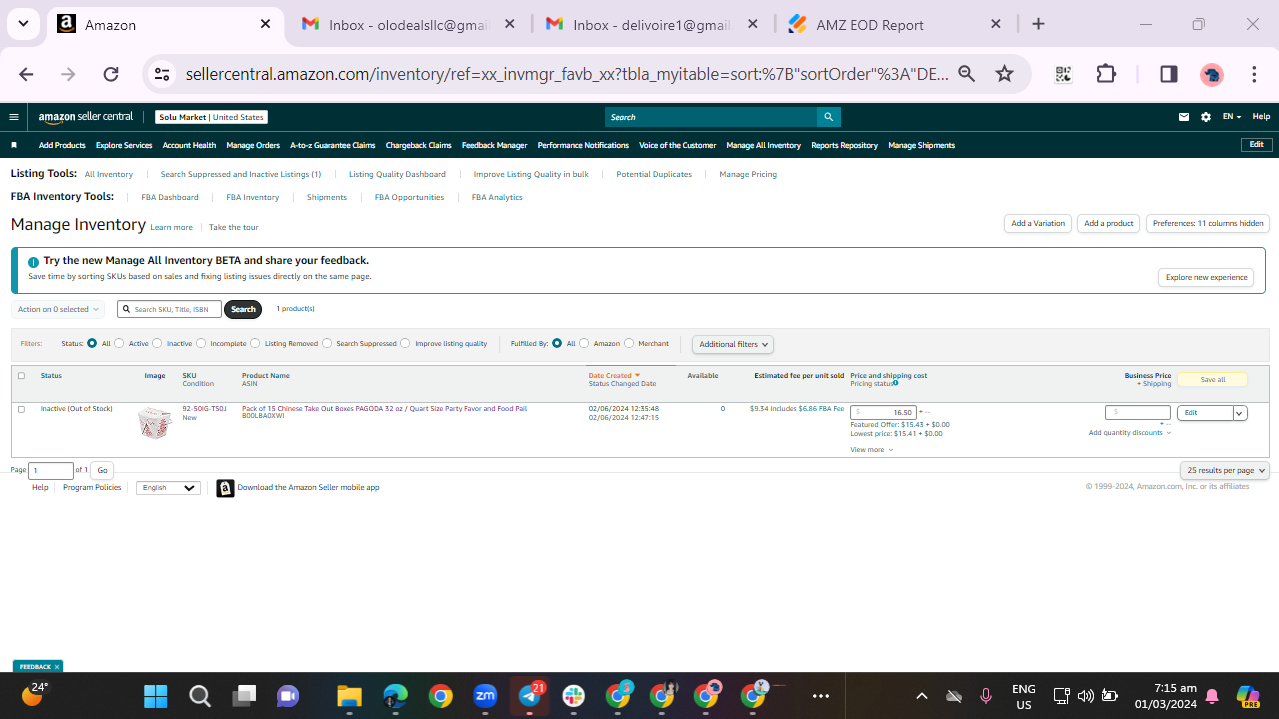Expand Add quantity discounts
The height and width of the screenshot is (719, 1279).
point(1129,433)
